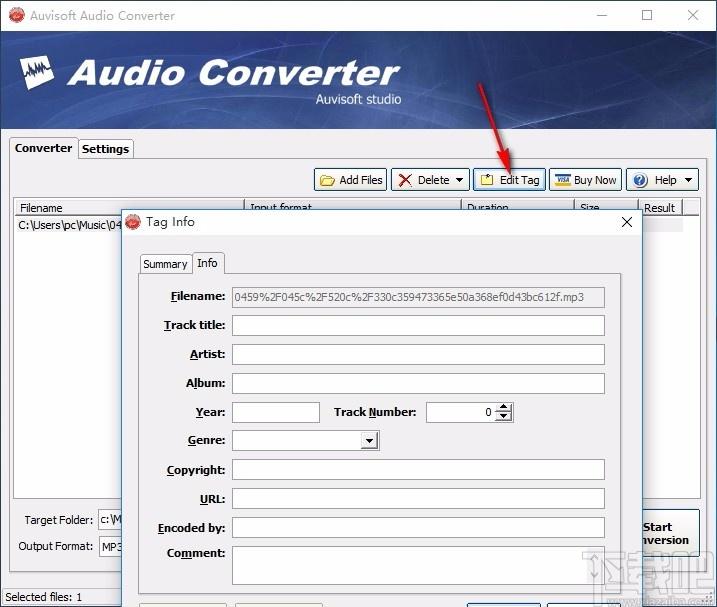Click the Artist input field

click(x=418, y=355)
